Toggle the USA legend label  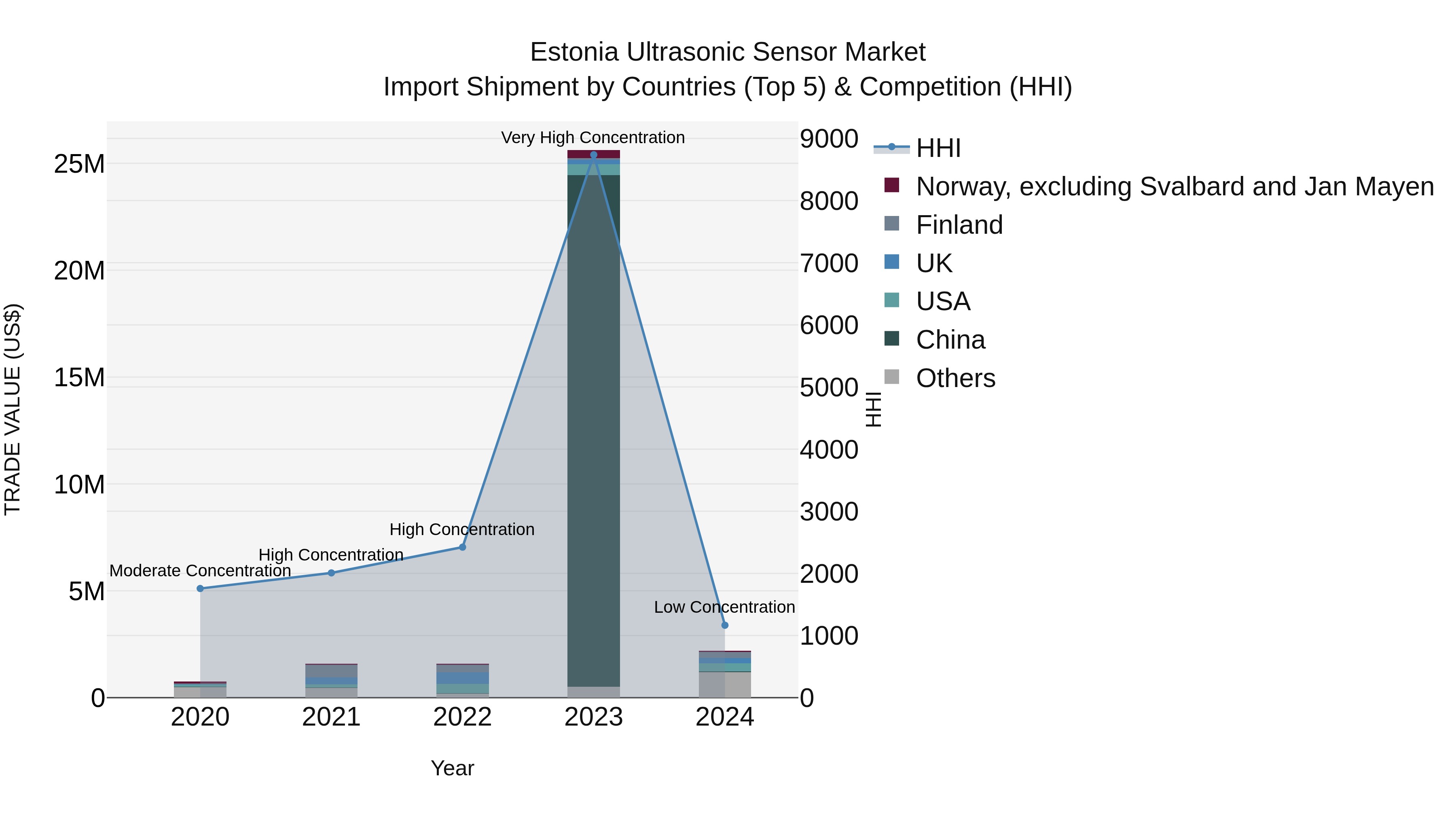943,302
